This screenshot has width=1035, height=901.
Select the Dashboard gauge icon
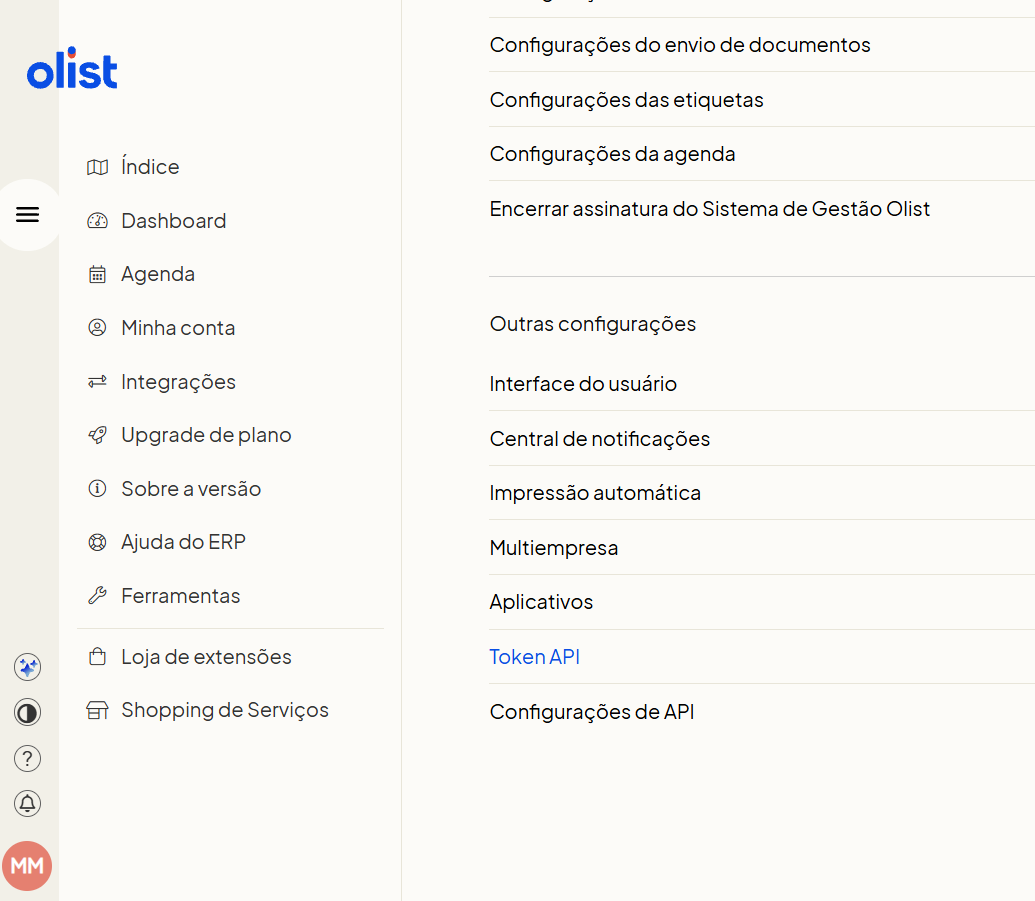[98, 220]
